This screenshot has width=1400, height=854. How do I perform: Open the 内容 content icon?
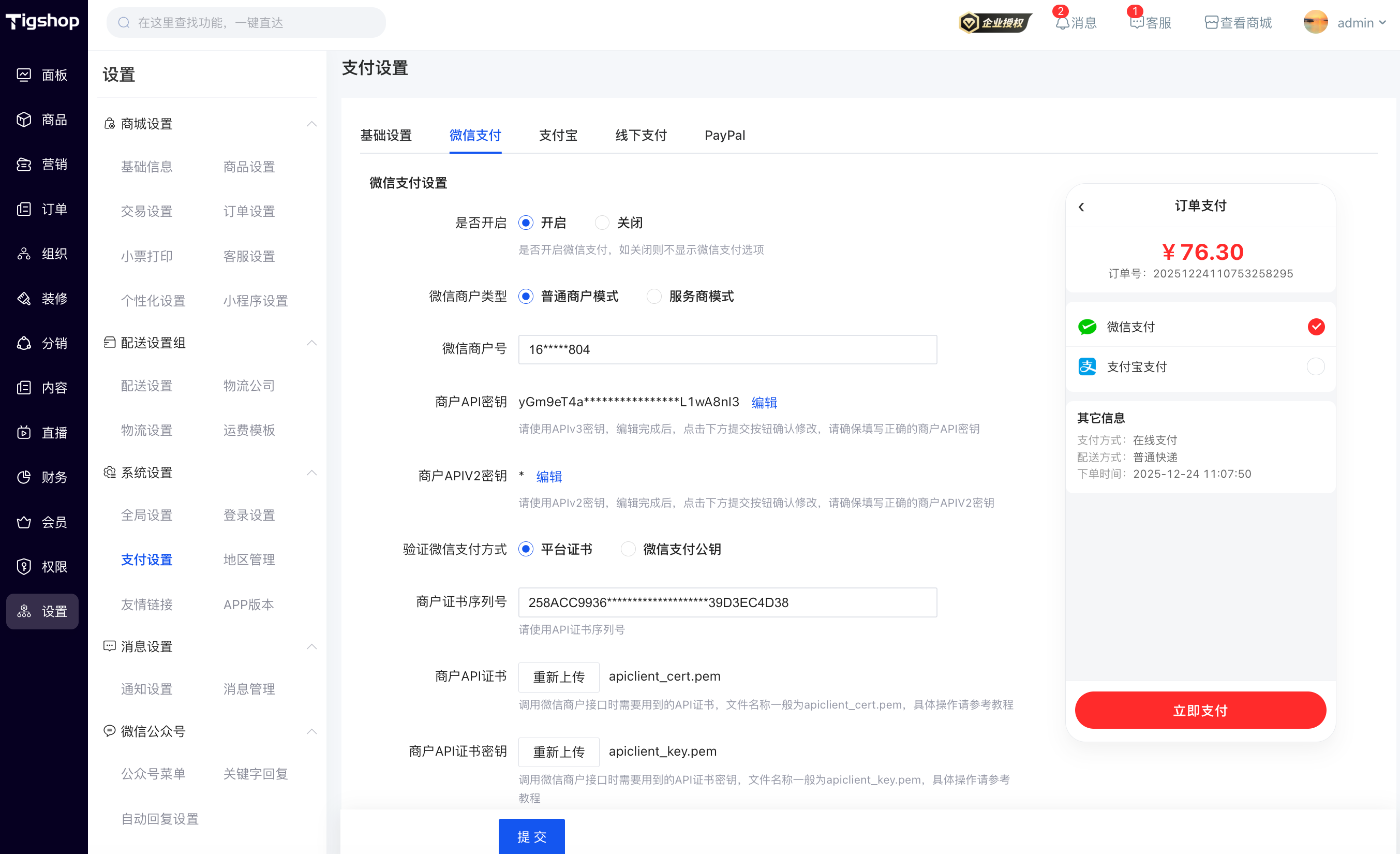tap(24, 388)
